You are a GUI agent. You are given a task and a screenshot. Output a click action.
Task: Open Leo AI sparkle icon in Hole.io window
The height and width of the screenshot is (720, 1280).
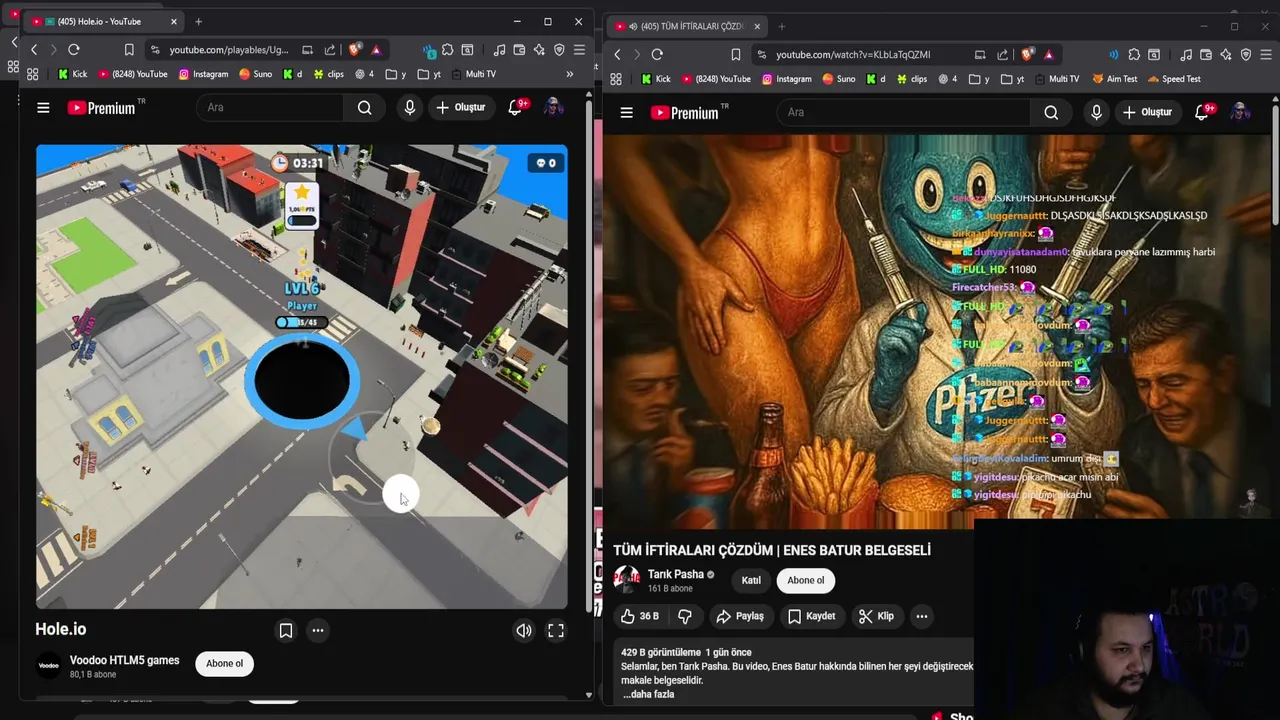coord(540,50)
